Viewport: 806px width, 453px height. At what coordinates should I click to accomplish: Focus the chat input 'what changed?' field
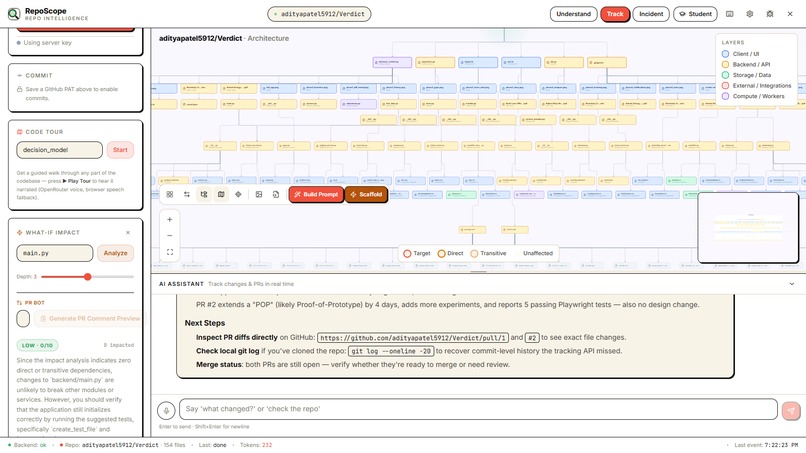coord(478,409)
